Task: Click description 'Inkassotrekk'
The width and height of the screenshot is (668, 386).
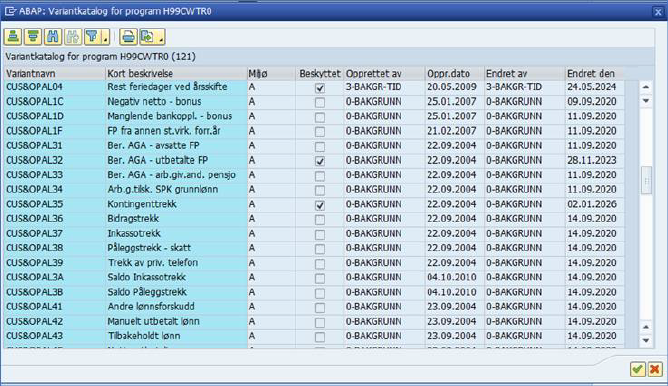Action: [134, 233]
